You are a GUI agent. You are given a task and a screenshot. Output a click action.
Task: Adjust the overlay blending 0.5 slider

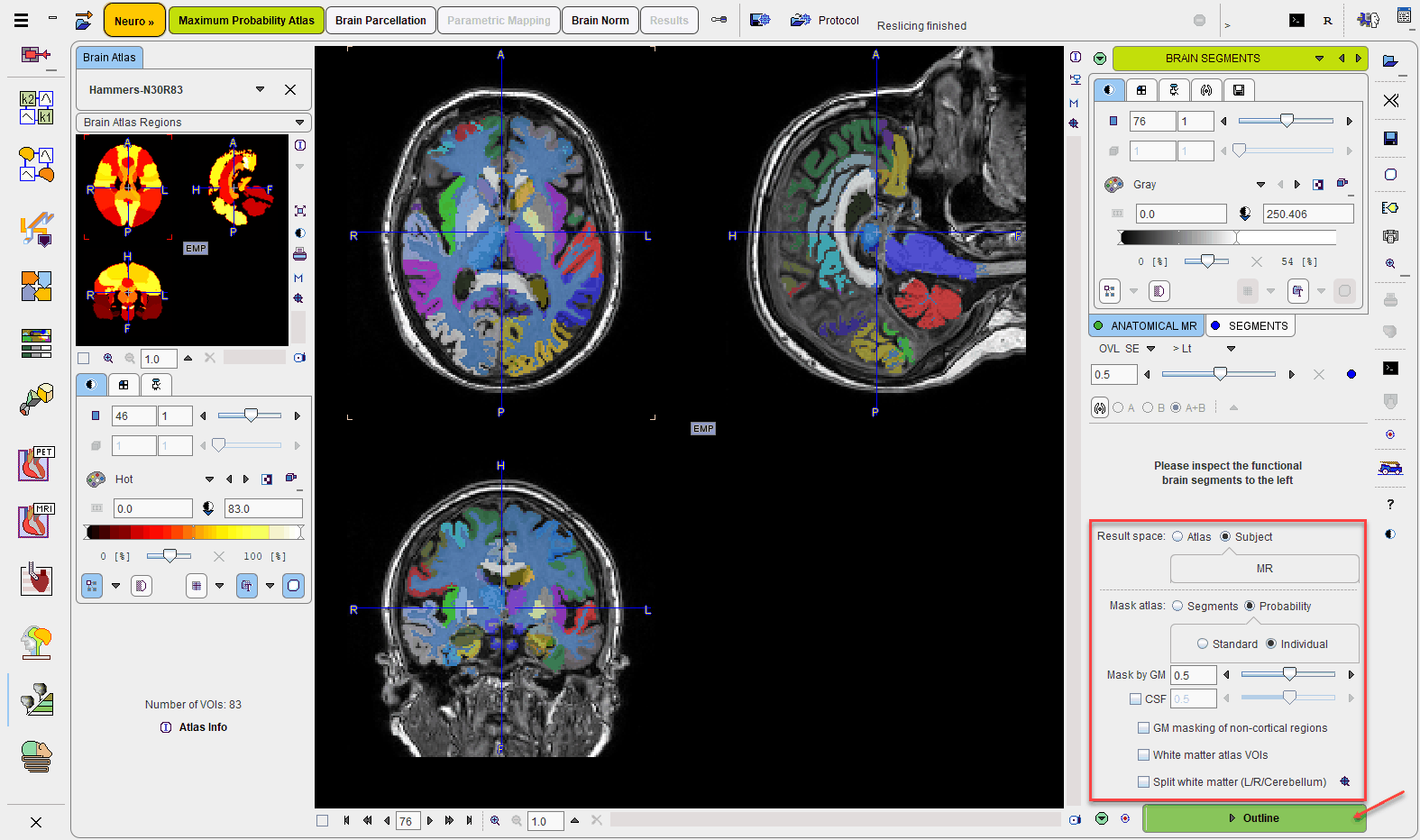click(x=1219, y=374)
